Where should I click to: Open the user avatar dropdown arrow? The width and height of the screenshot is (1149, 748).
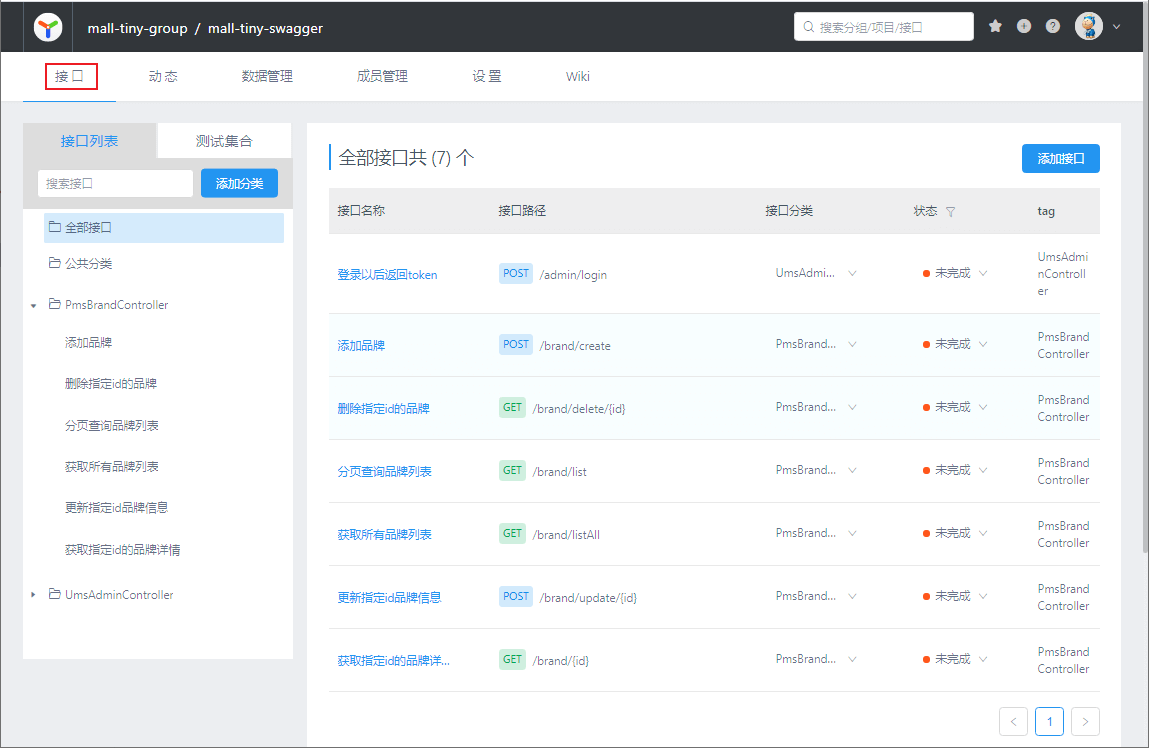coord(1116,27)
